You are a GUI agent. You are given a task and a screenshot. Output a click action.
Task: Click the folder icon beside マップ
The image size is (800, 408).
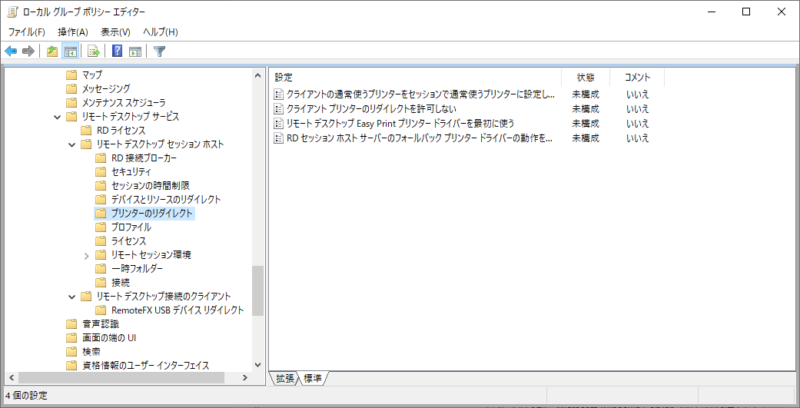(x=71, y=75)
